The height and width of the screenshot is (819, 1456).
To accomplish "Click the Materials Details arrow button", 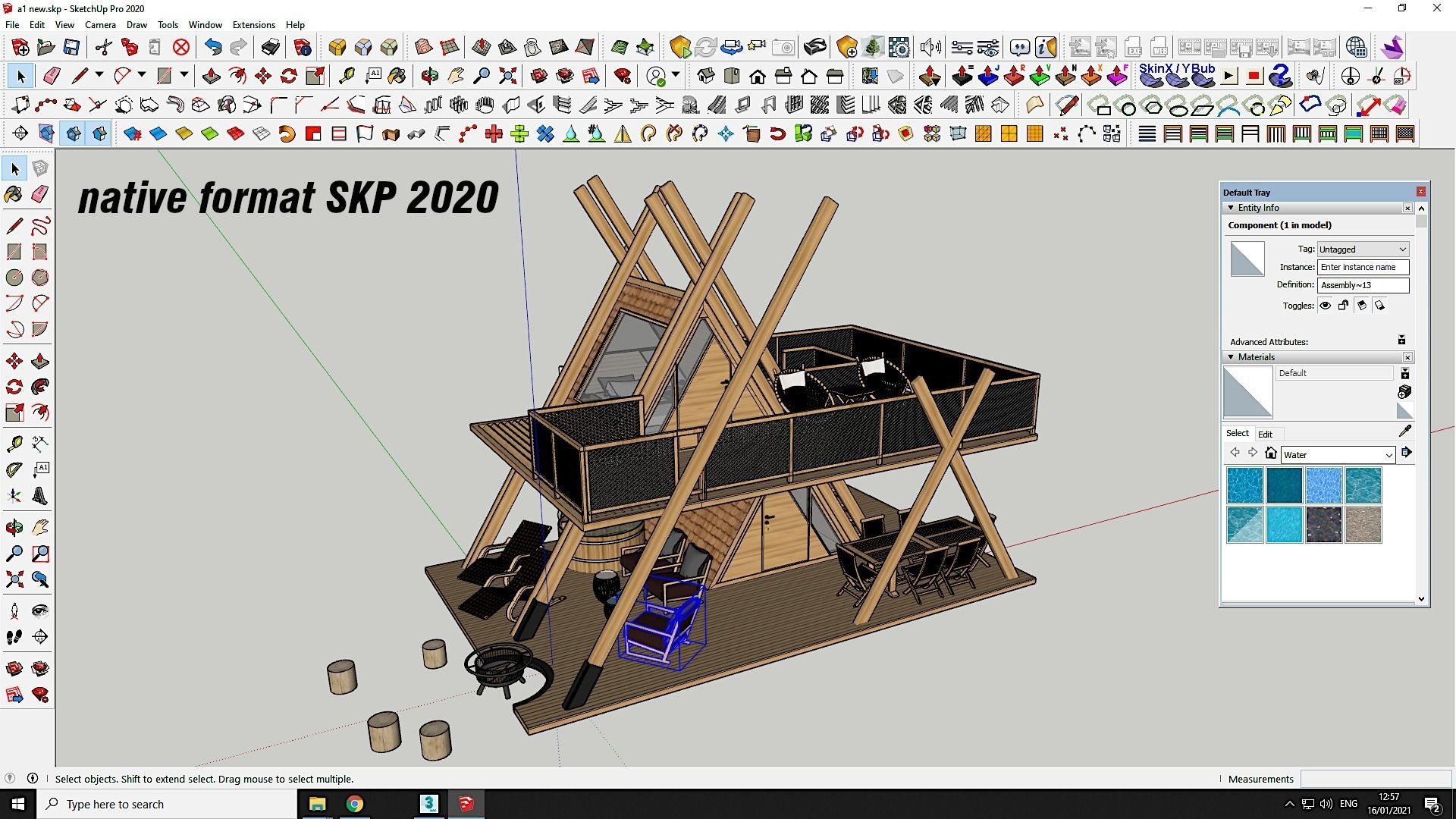I will click(x=1407, y=453).
